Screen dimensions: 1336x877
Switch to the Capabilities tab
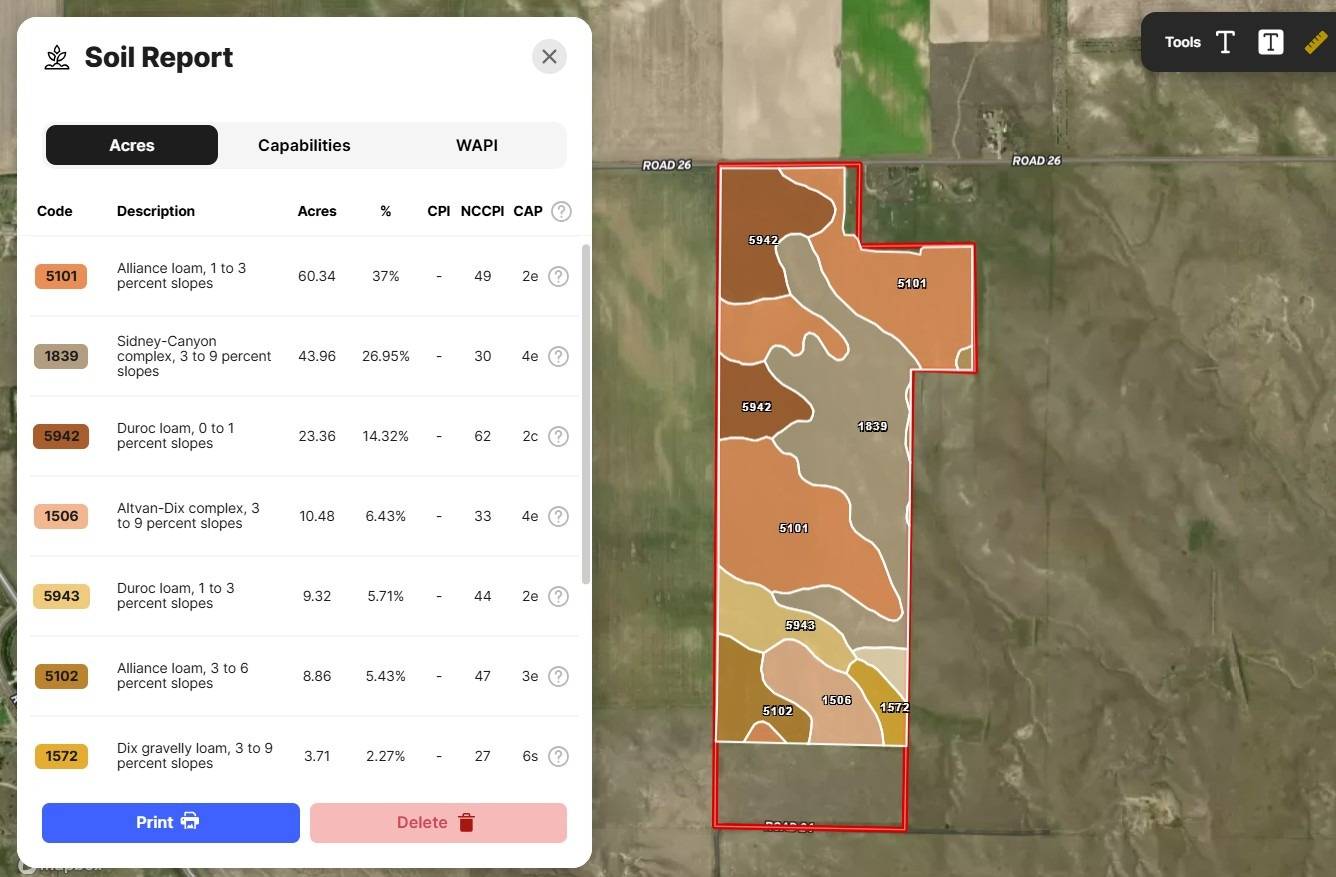pyautogui.click(x=304, y=145)
